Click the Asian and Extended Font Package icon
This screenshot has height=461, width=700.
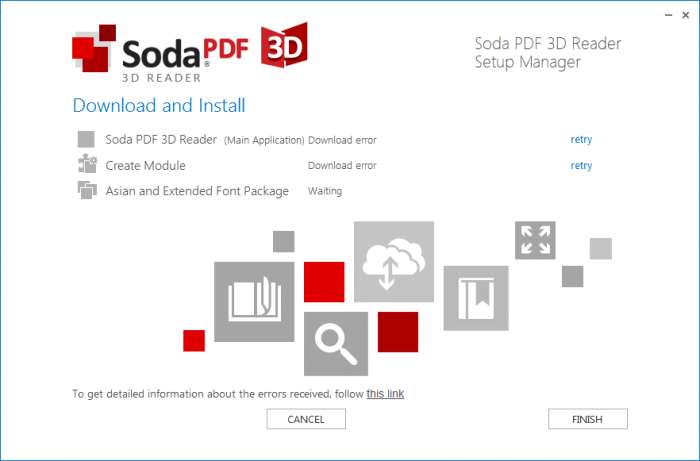pos(87,190)
